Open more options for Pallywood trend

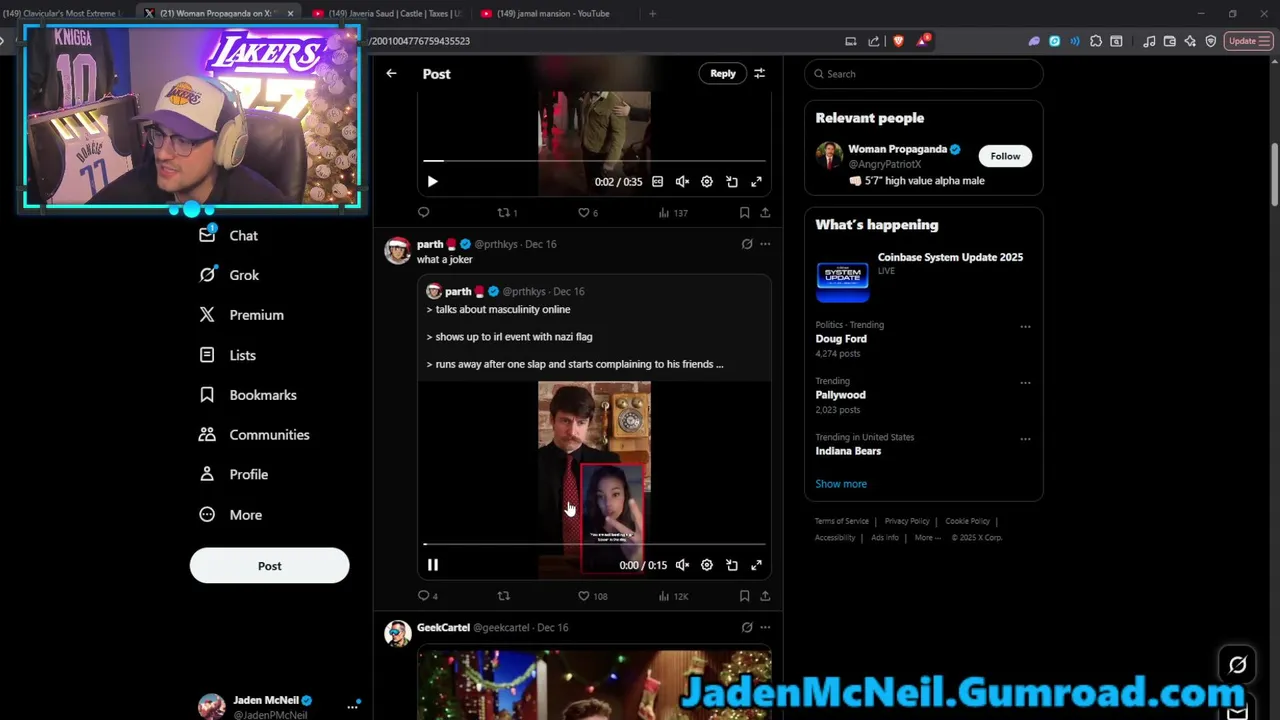(x=1025, y=382)
